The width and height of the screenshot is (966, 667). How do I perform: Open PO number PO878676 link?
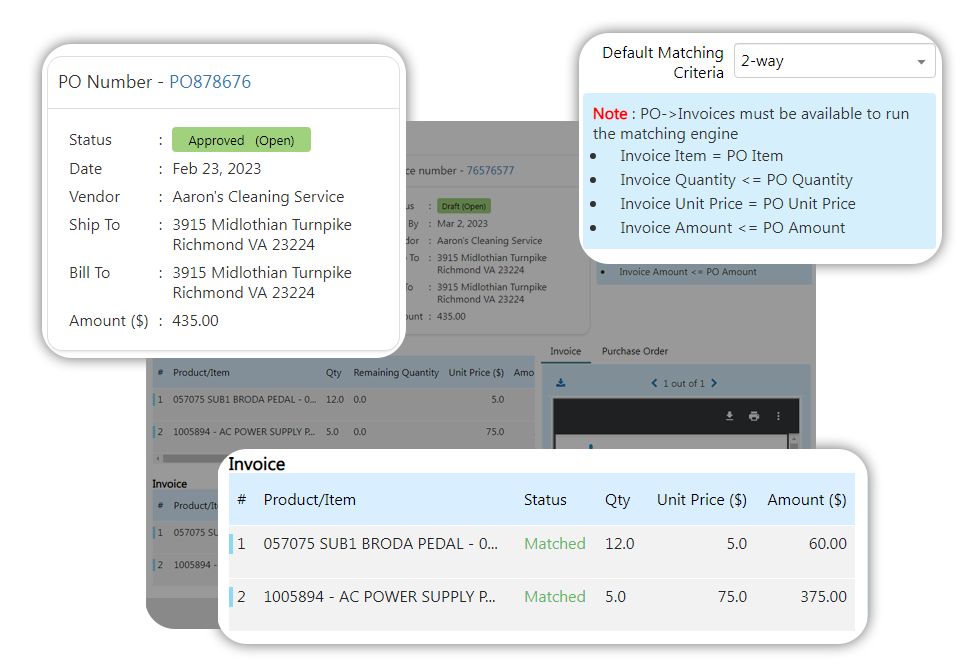(210, 82)
